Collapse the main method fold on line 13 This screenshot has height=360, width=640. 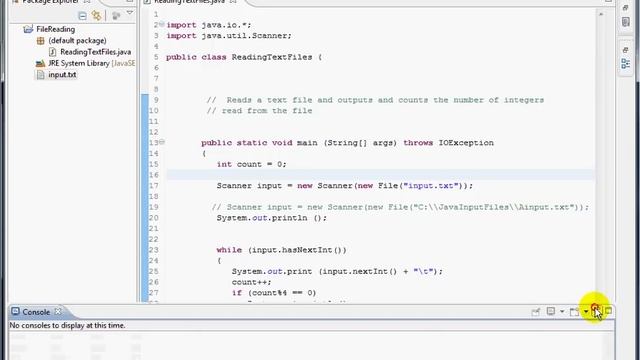tap(162, 142)
